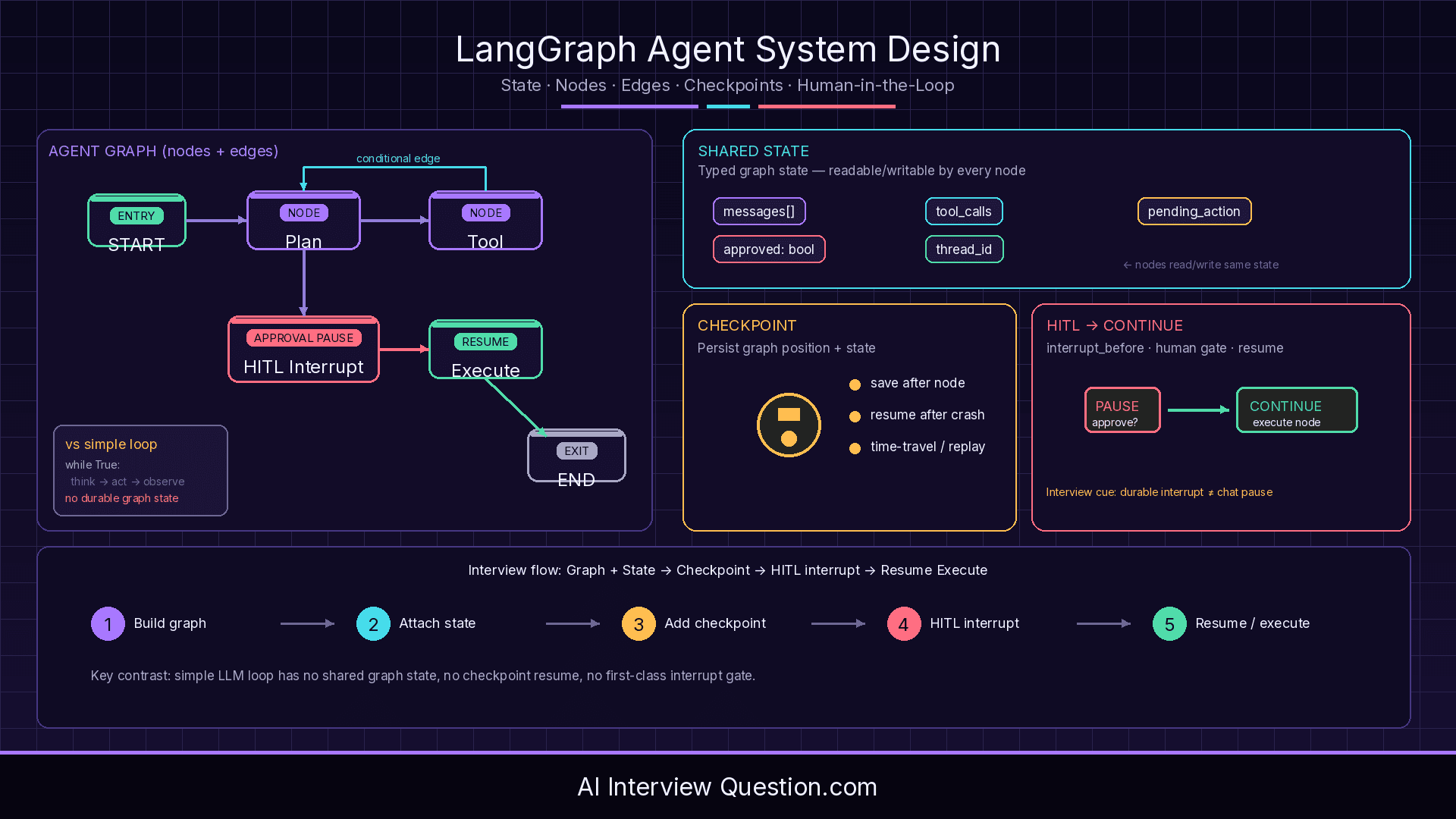This screenshot has height=819, width=1456.
Task: Click the EXIT badge
Action: coord(576,451)
